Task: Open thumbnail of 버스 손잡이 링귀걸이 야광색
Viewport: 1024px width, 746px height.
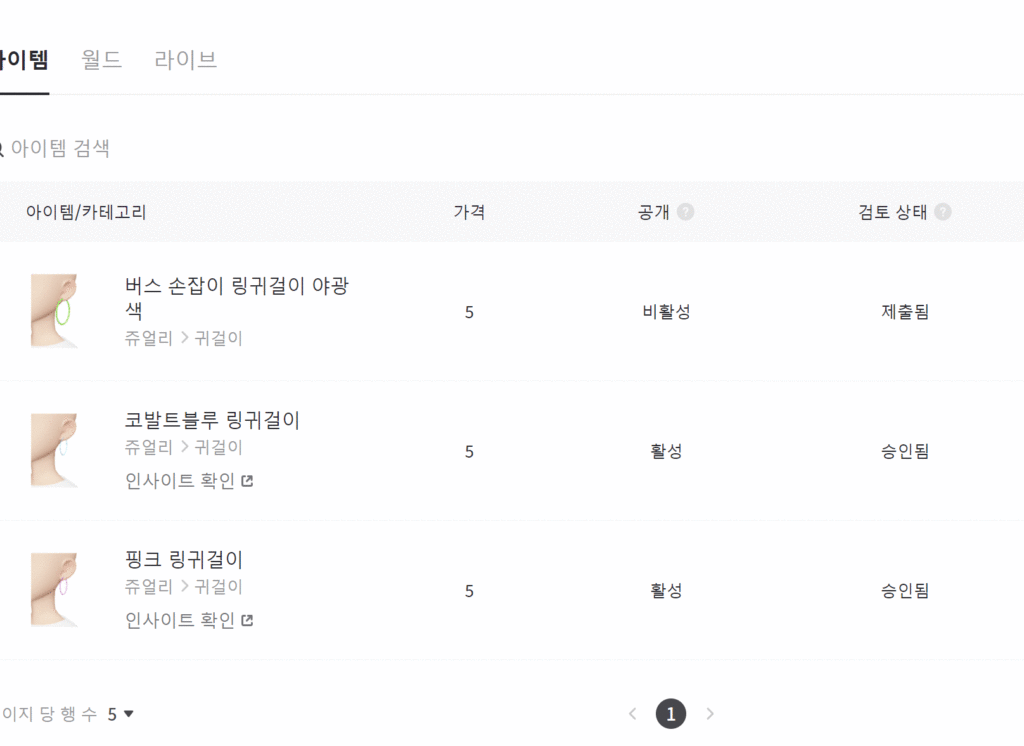Action: (54, 312)
